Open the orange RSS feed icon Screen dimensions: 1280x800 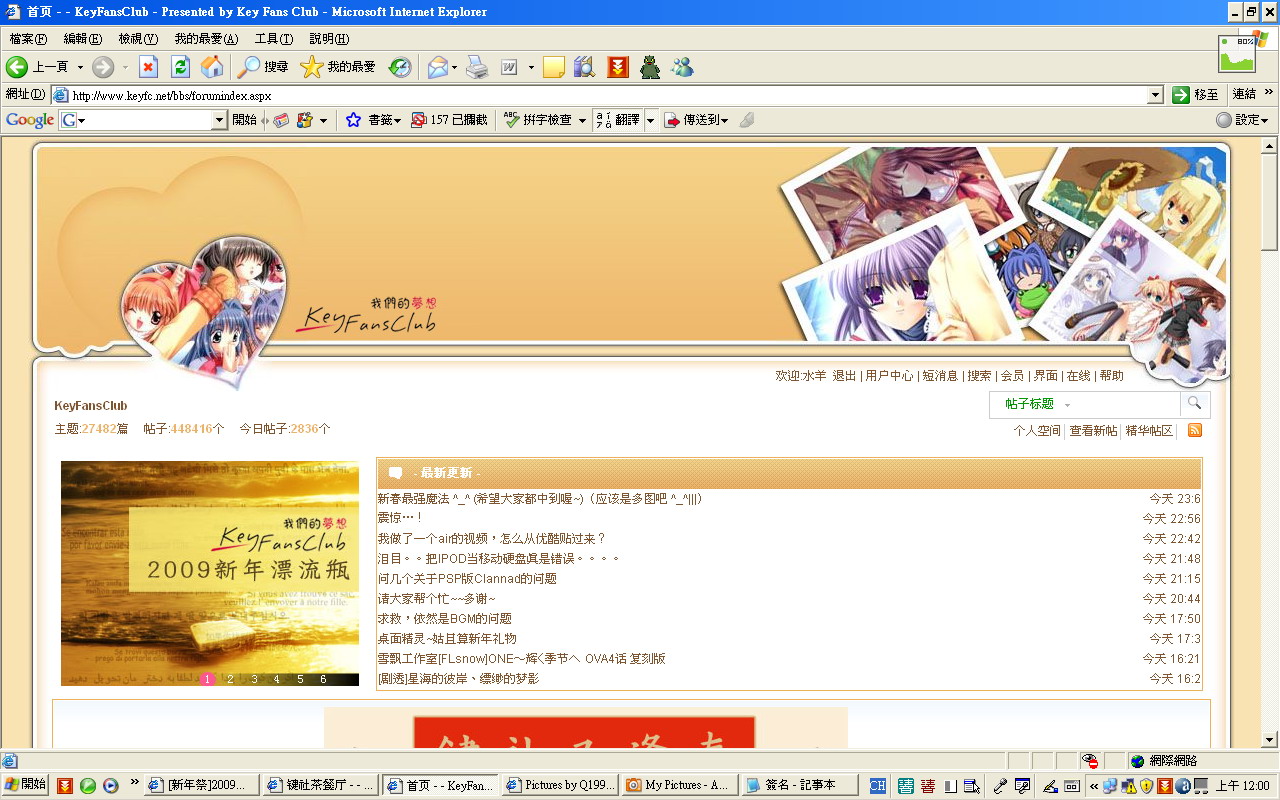tap(1194, 430)
